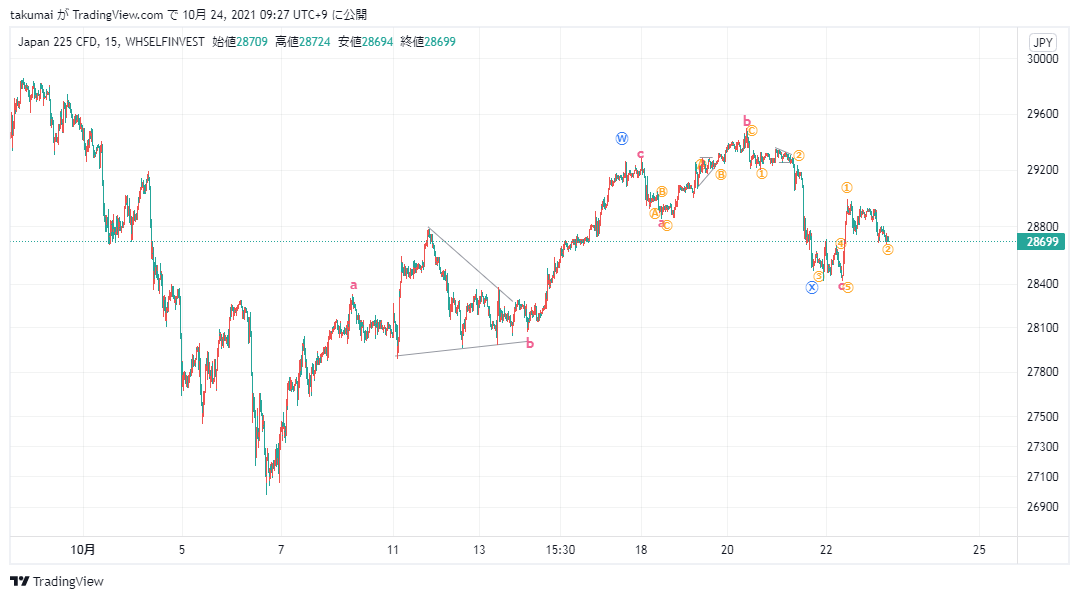Click the orange circled 2 beside current price
Image resolution: width=1079 pixels, height=599 pixels.
(888, 249)
